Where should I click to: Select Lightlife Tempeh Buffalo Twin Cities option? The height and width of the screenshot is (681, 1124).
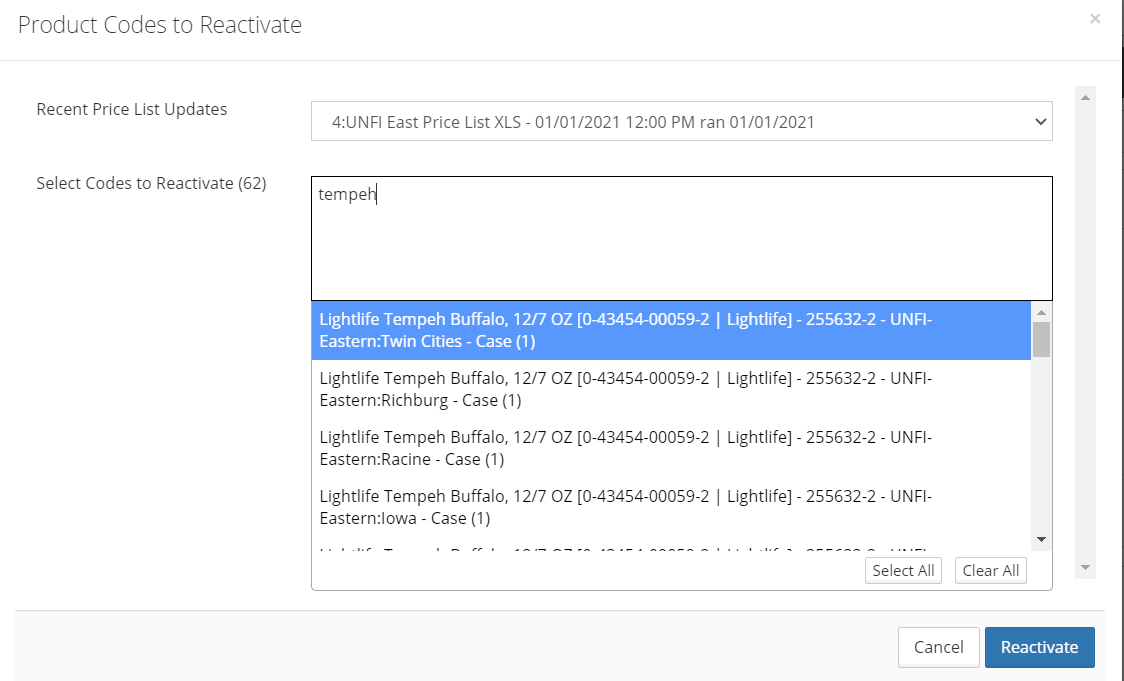coord(670,330)
